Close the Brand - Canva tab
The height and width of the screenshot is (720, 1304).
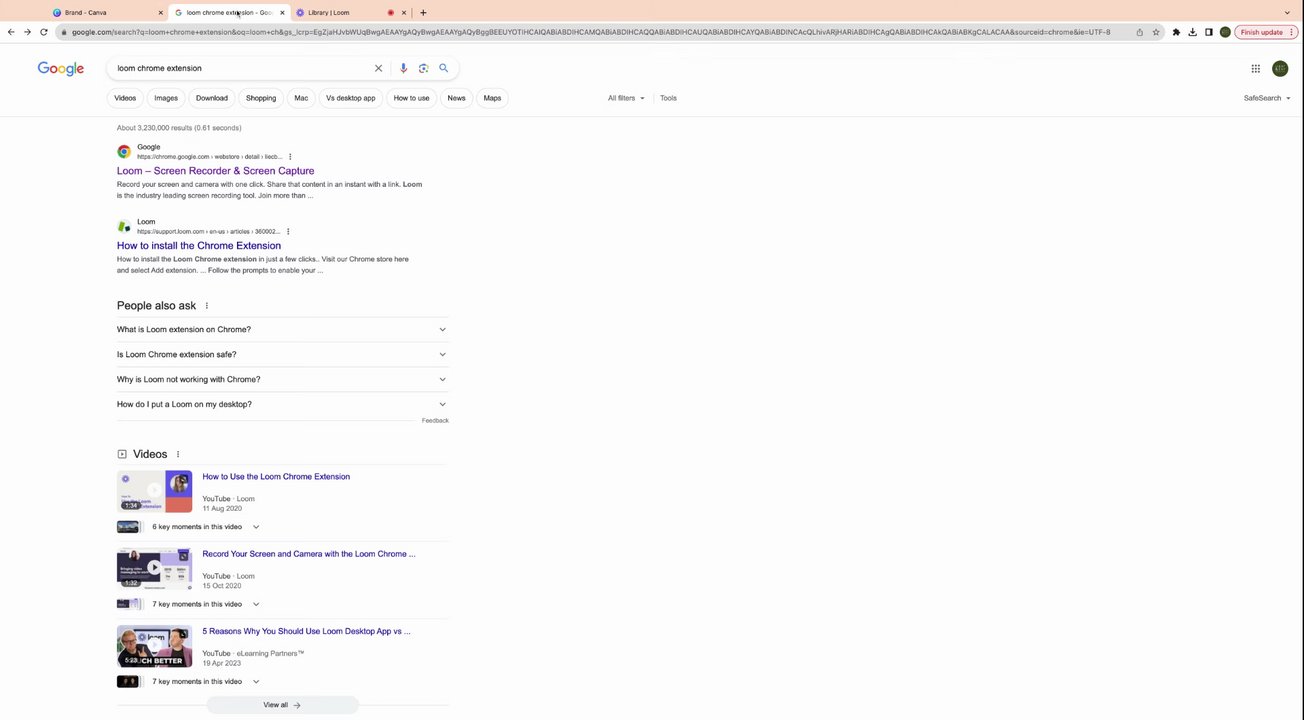[x=160, y=13]
